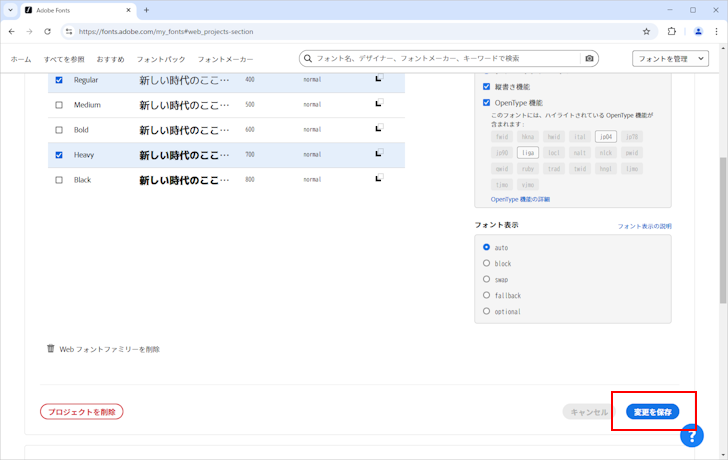Click the キャンセル button
This screenshot has width=728, height=460.
point(589,412)
